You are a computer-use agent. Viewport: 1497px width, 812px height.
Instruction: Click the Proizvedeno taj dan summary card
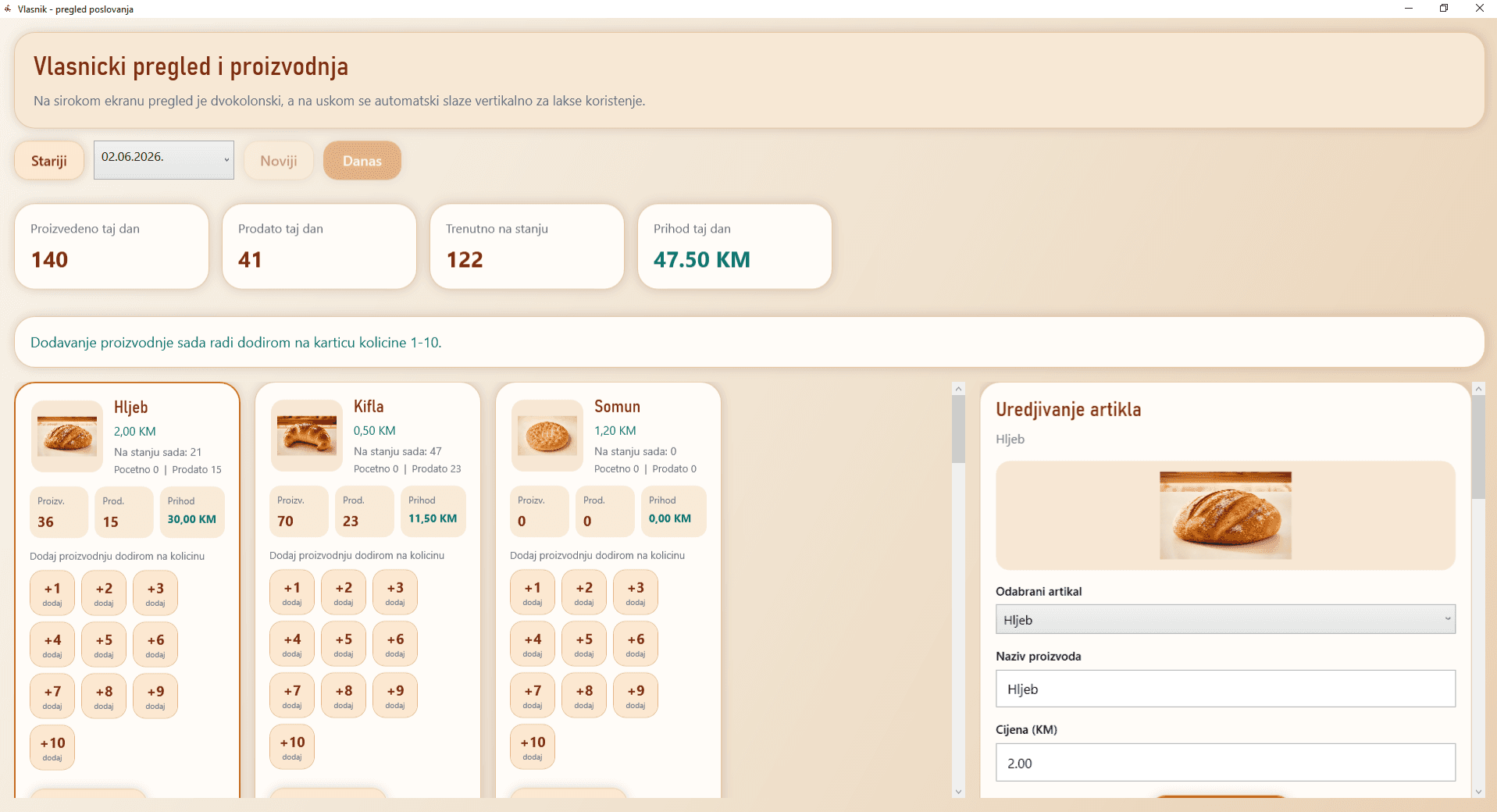[x=112, y=247]
